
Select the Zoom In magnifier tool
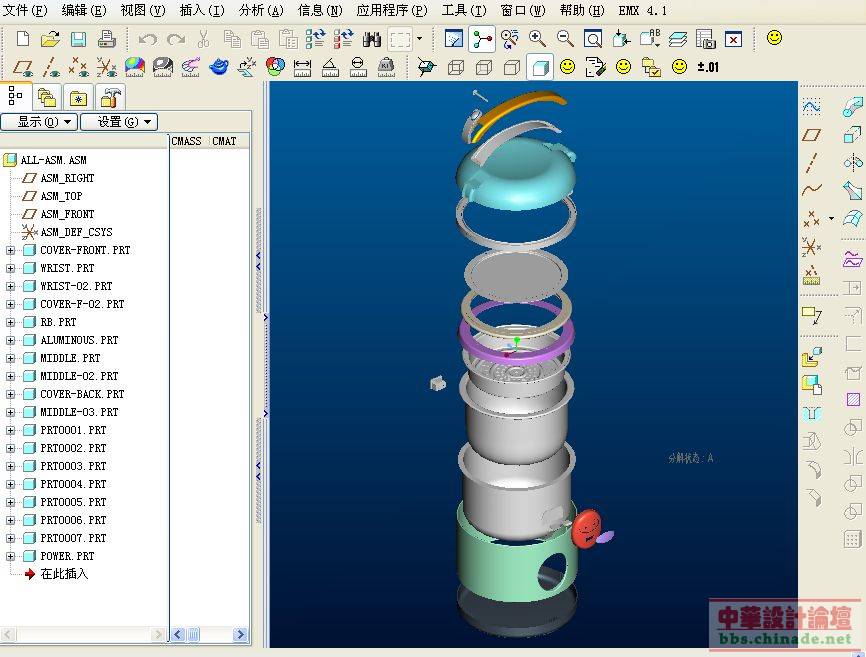pyautogui.click(x=537, y=39)
